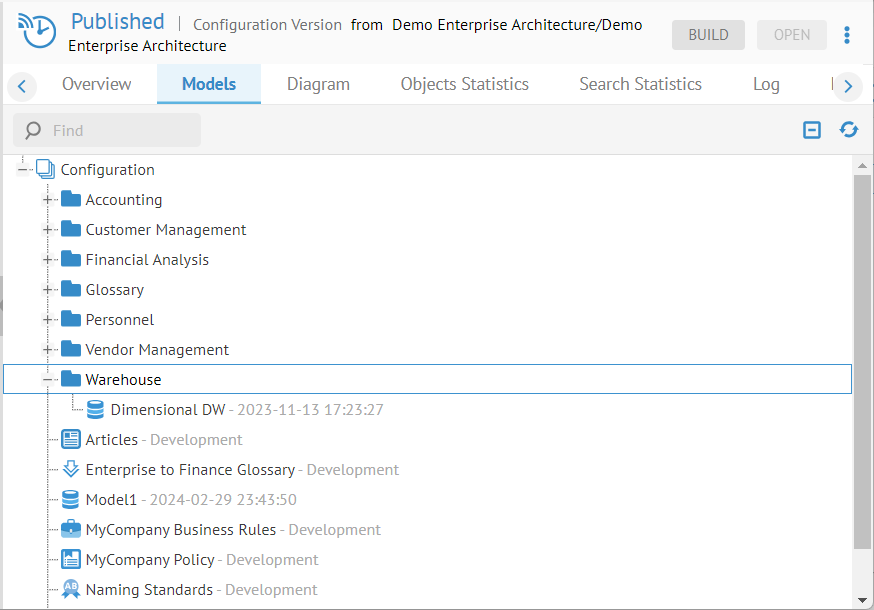The image size is (874, 610).
Task: Open the Objects Statistics tab
Action: pos(464,84)
